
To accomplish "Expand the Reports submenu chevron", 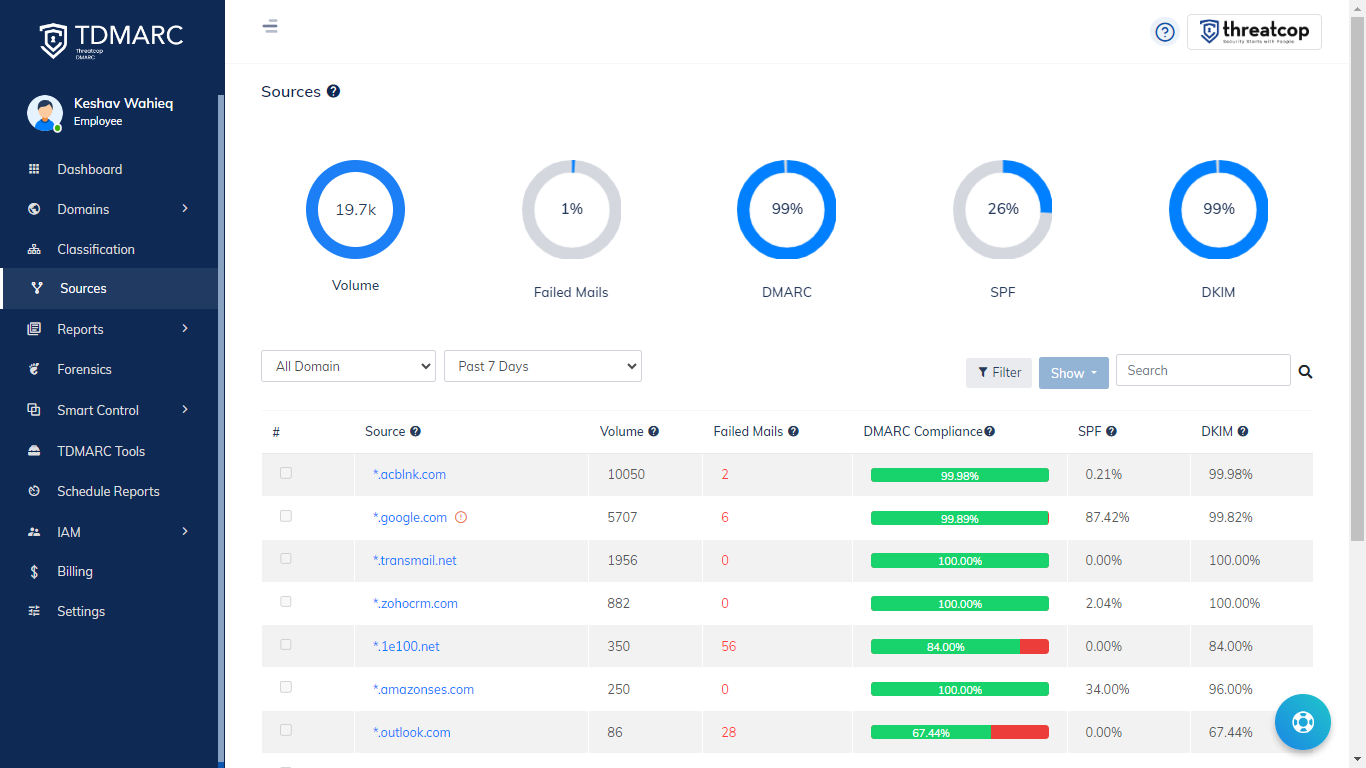I will coord(185,328).
